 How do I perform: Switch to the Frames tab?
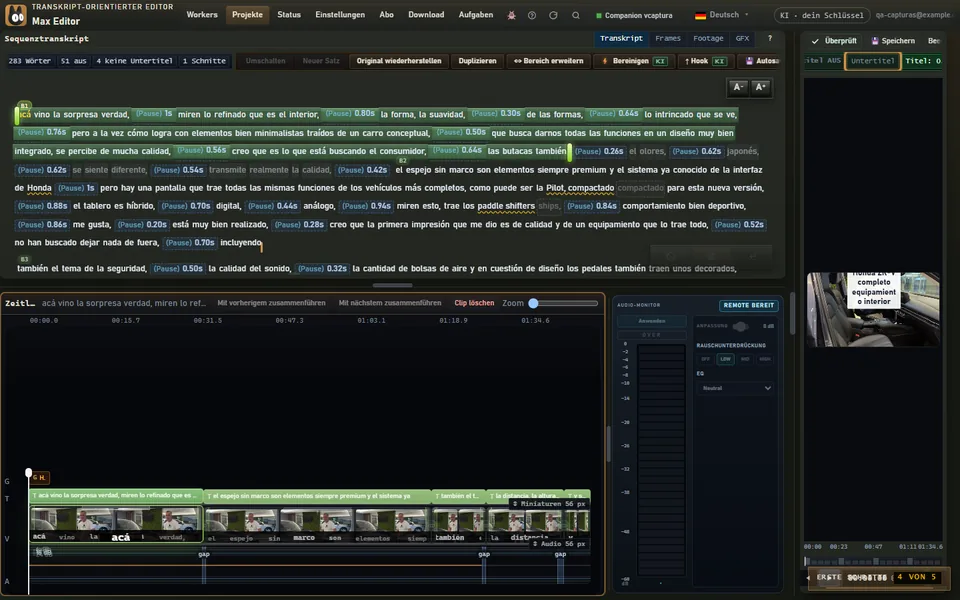click(667, 39)
